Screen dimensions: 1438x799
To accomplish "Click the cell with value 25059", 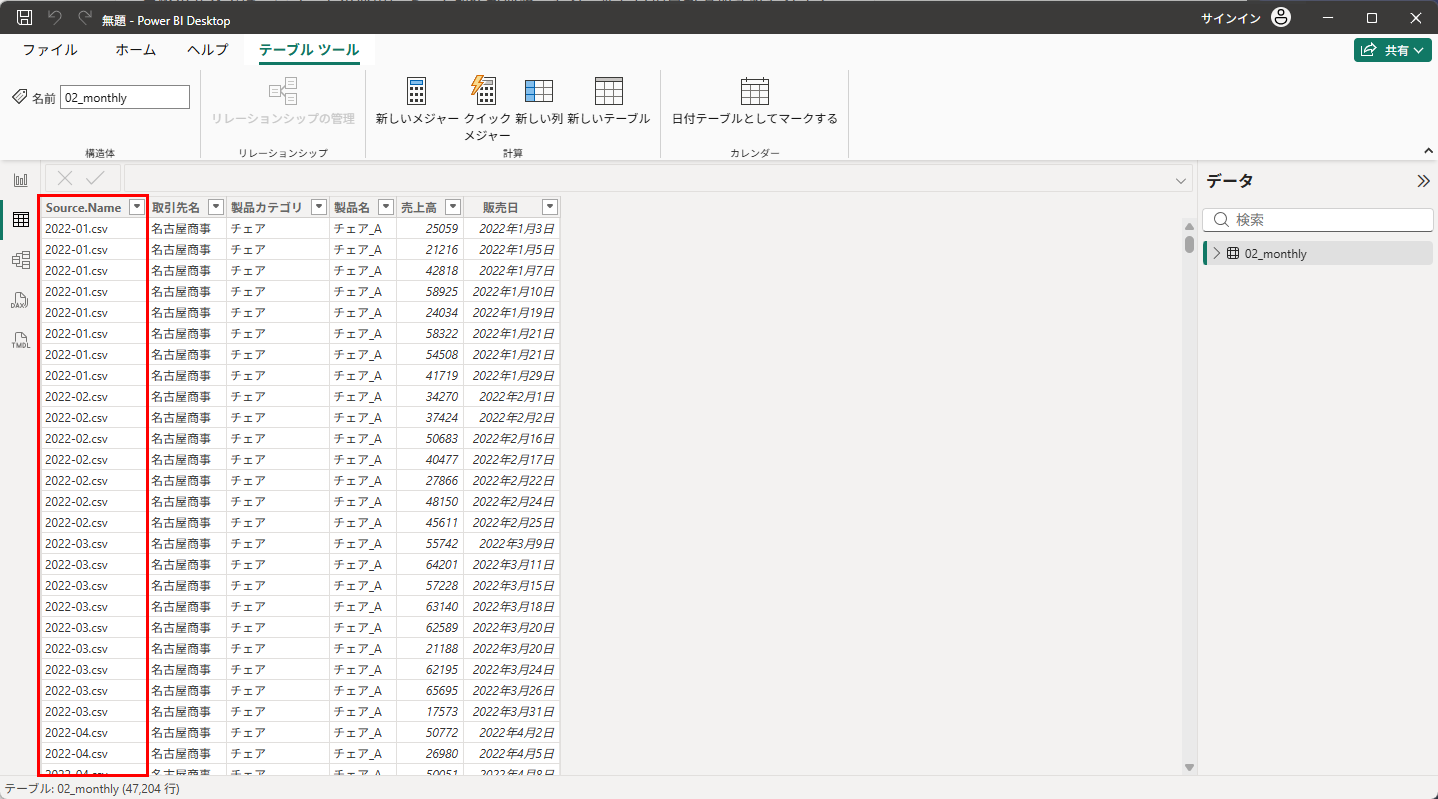I will [x=430, y=228].
